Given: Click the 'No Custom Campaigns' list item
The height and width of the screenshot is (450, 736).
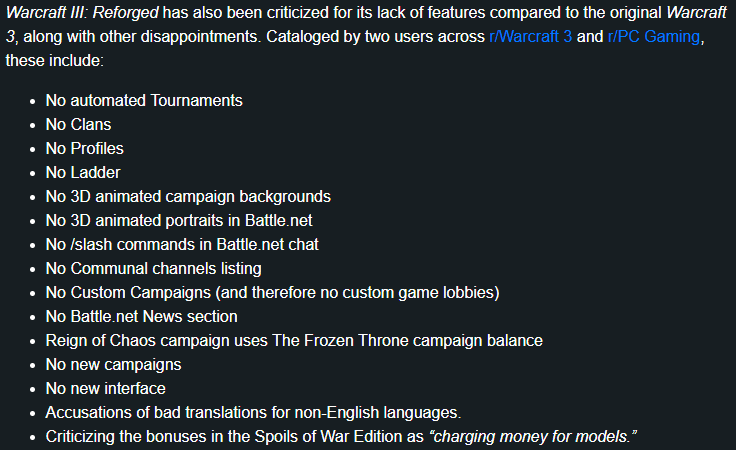Looking at the screenshot, I should click(273, 292).
